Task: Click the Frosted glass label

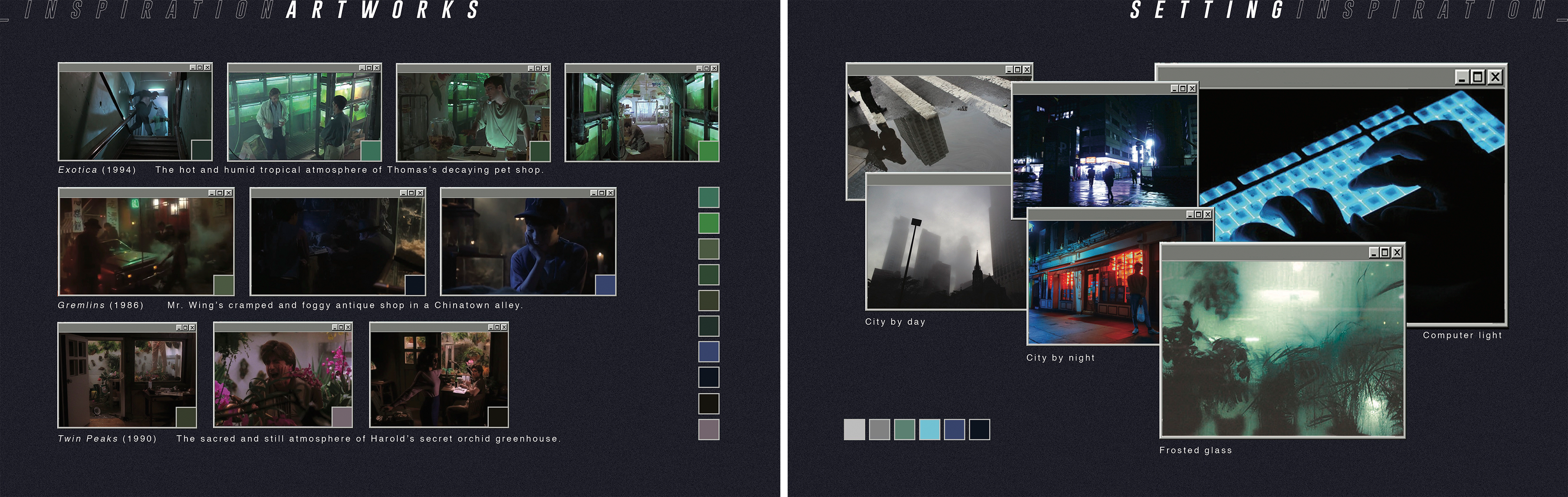Action: [x=1196, y=450]
